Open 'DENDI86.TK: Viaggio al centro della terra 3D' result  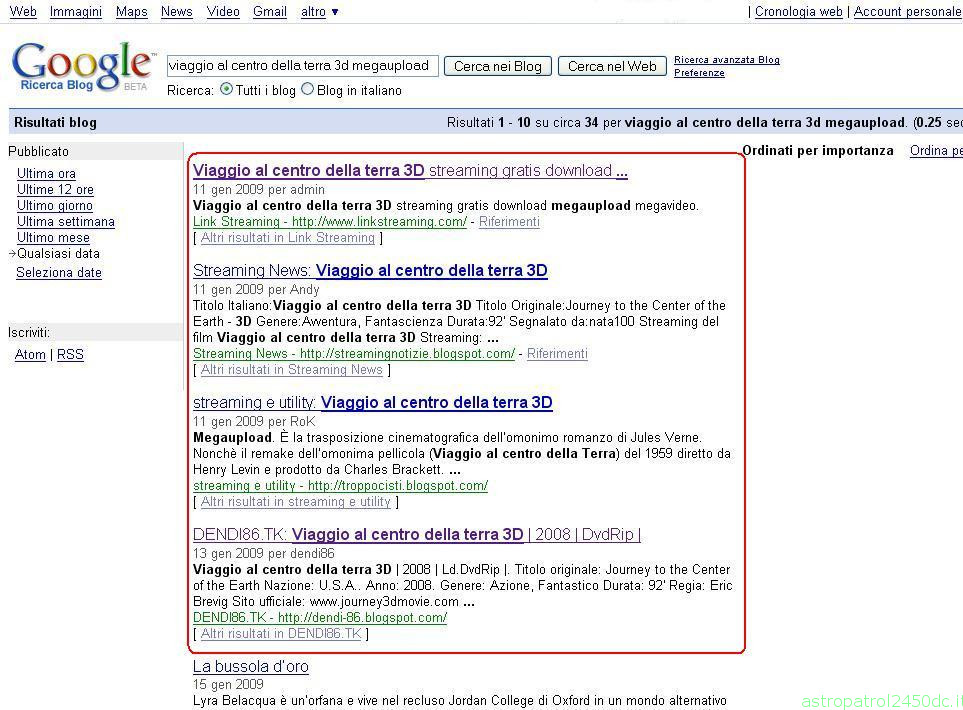417,535
